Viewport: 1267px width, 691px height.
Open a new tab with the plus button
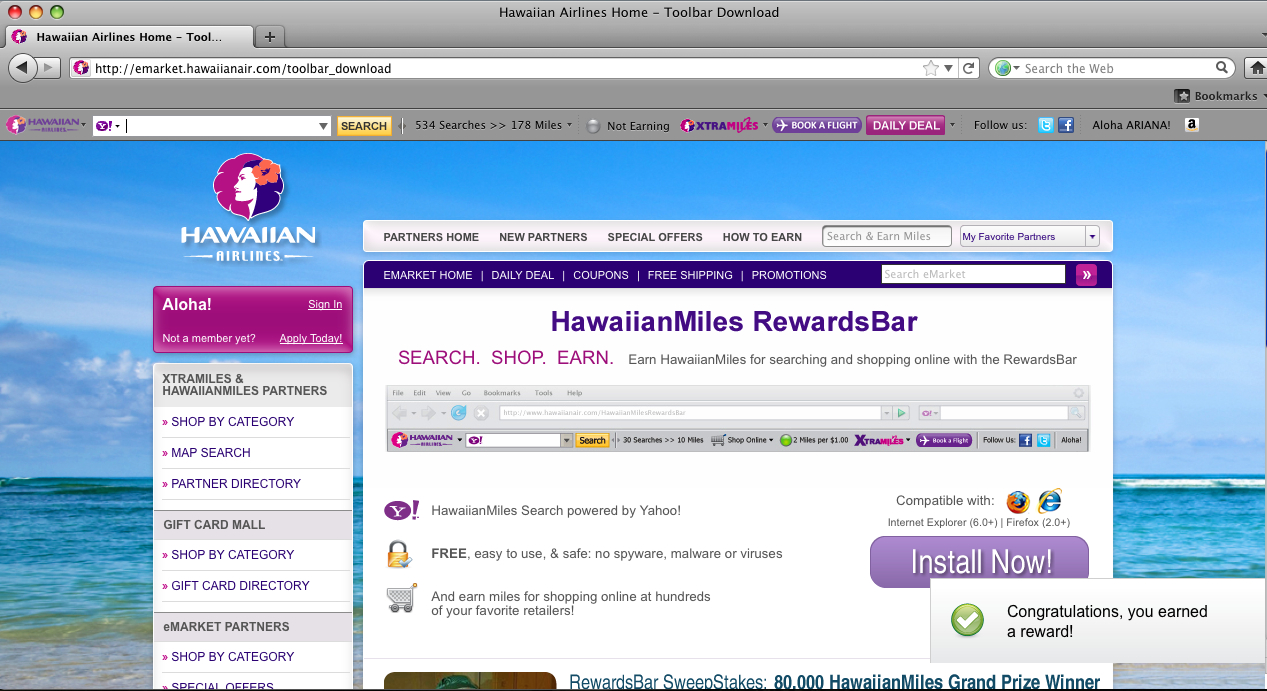coord(269,37)
